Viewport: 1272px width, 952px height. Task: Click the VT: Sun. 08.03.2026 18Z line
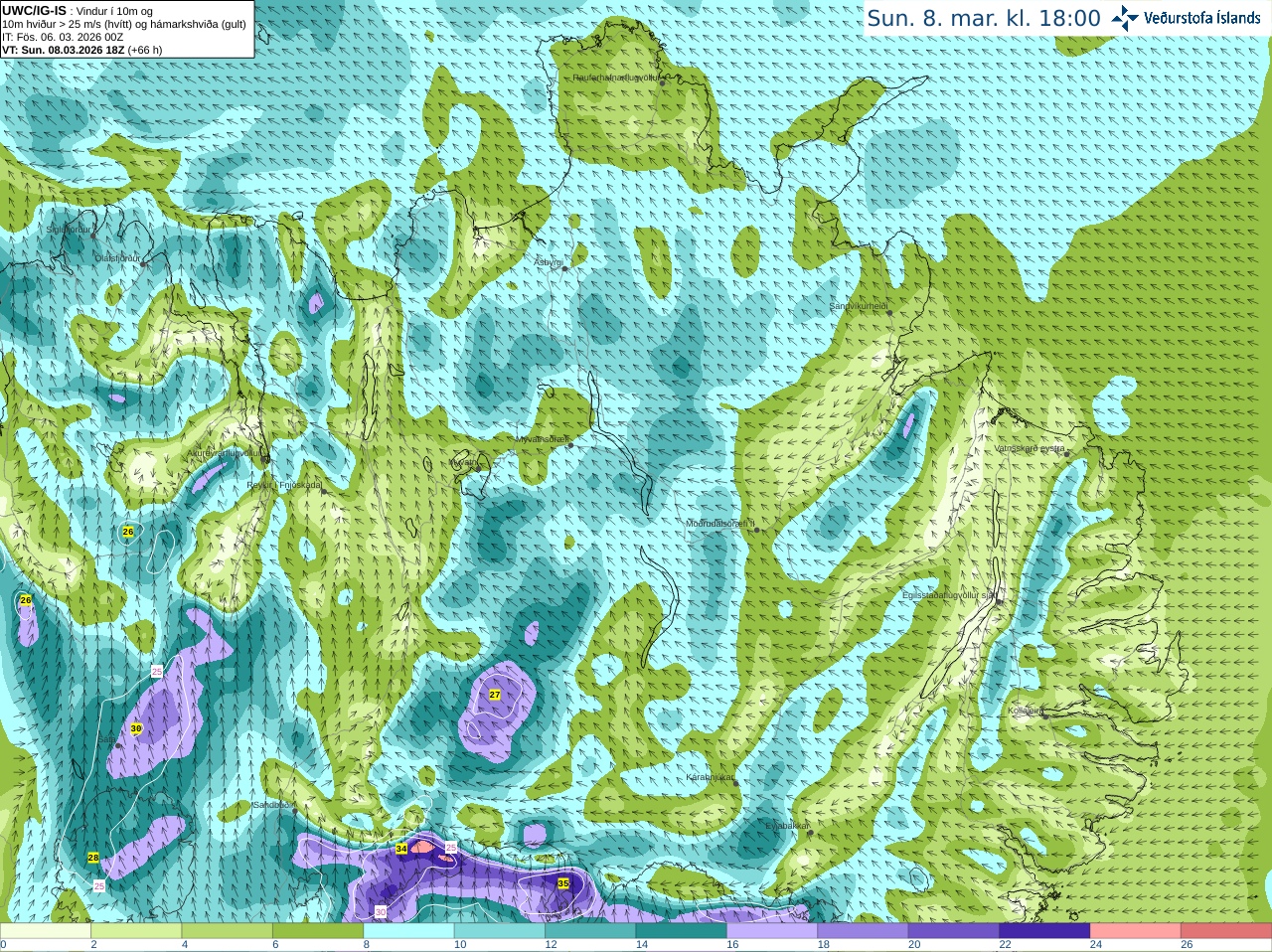[x=81, y=50]
